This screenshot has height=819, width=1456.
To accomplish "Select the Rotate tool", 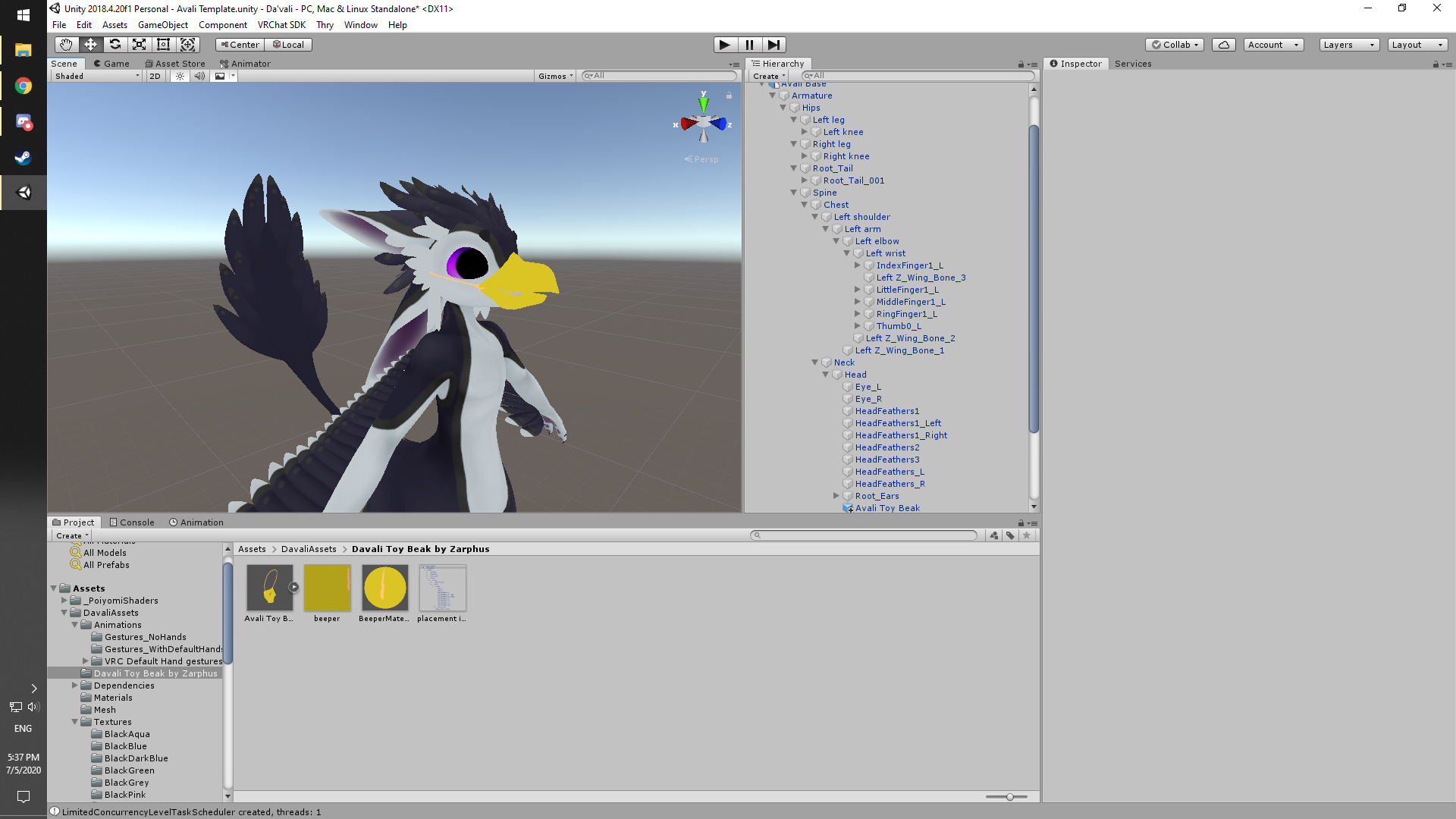I will [x=115, y=45].
